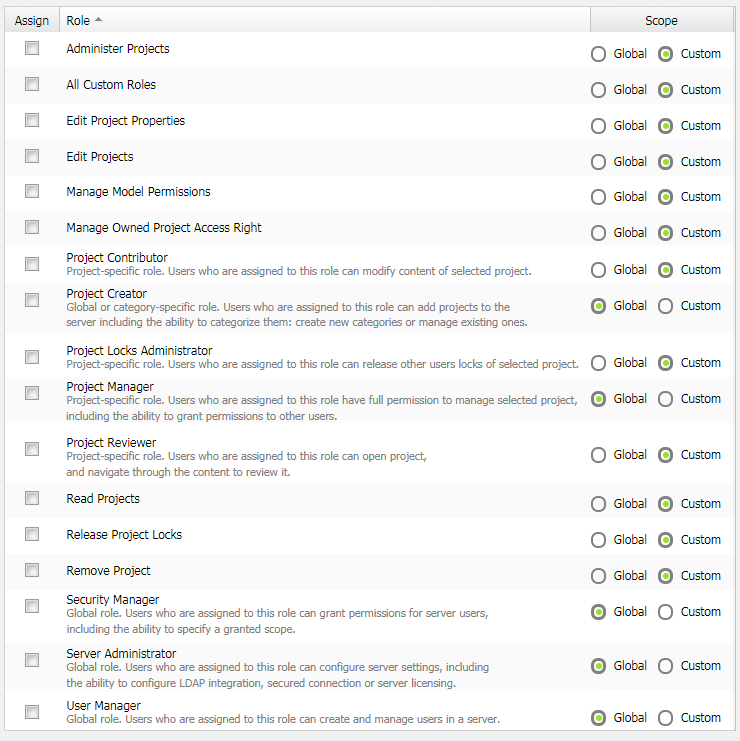Choose Custom scope for Project Creator
Image resolution: width=740 pixels, height=741 pixels.
pos(666,306)
